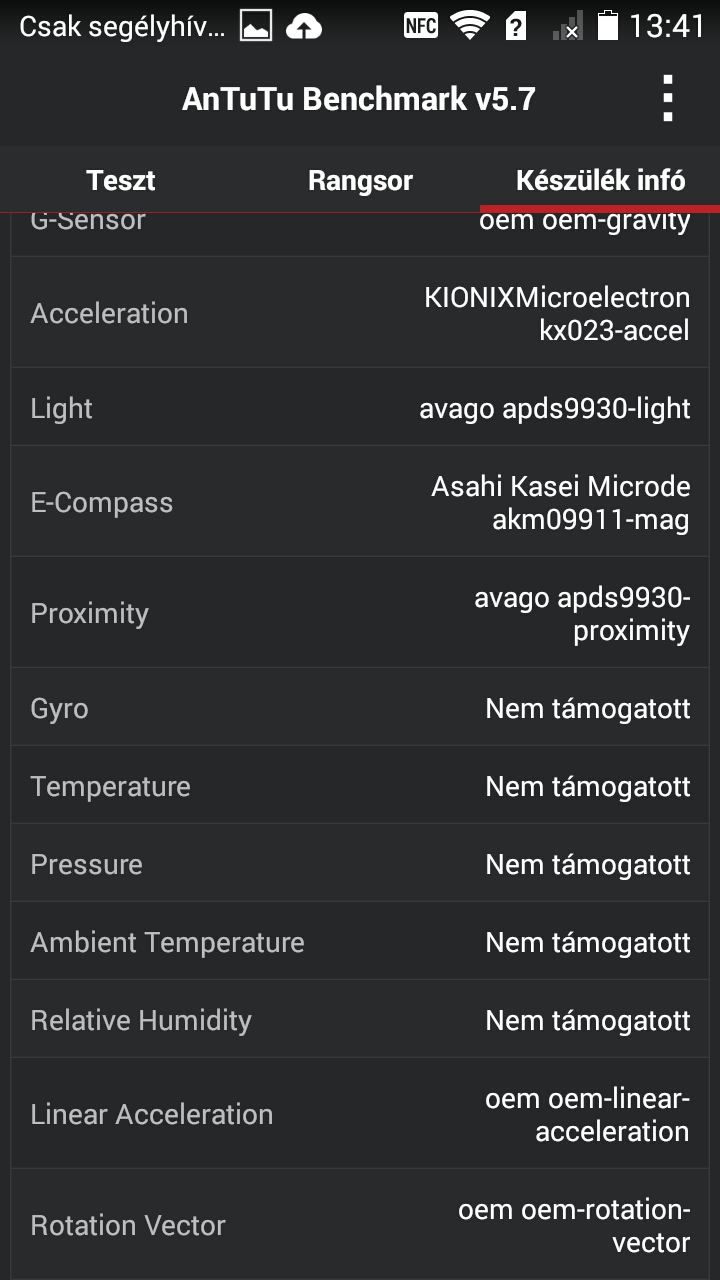The image size is (720, 1280).
Task: Tap the Acceleration sensor row
Action: coord(360,313)
